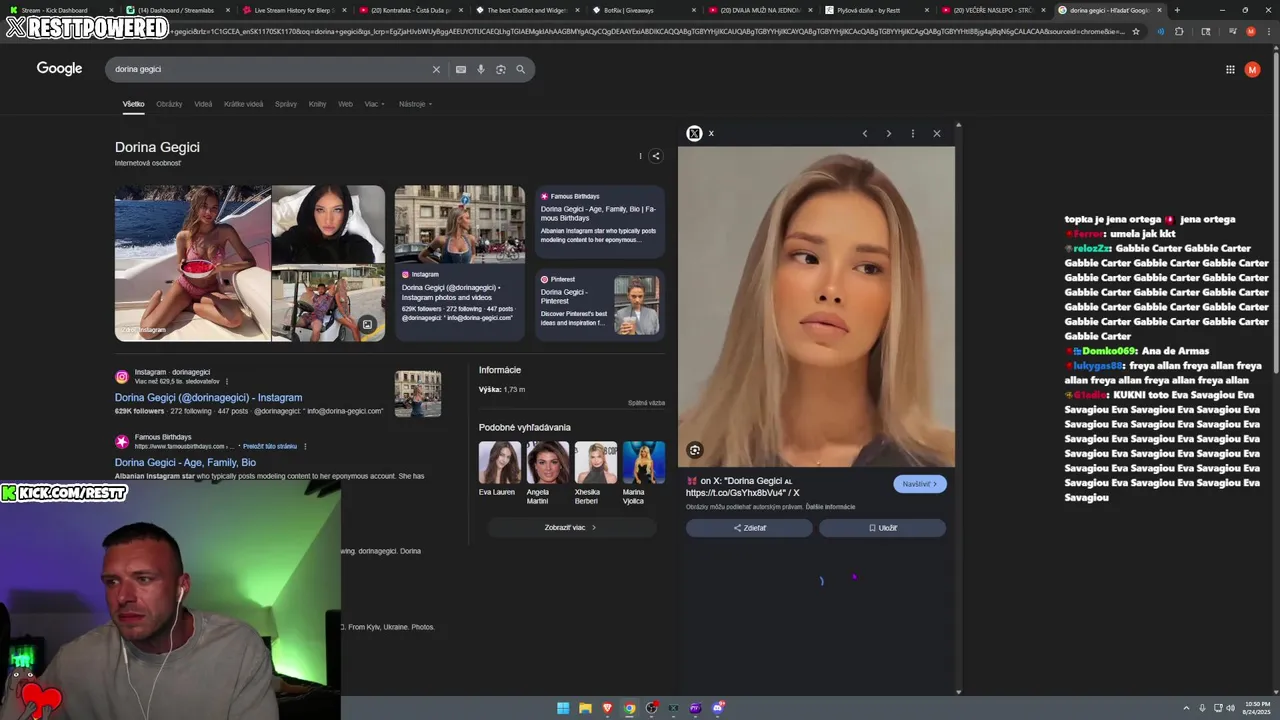This screenshot has width=1280, height=720.
Task: Open the Google apps grid
Action: click(1230, 69)
